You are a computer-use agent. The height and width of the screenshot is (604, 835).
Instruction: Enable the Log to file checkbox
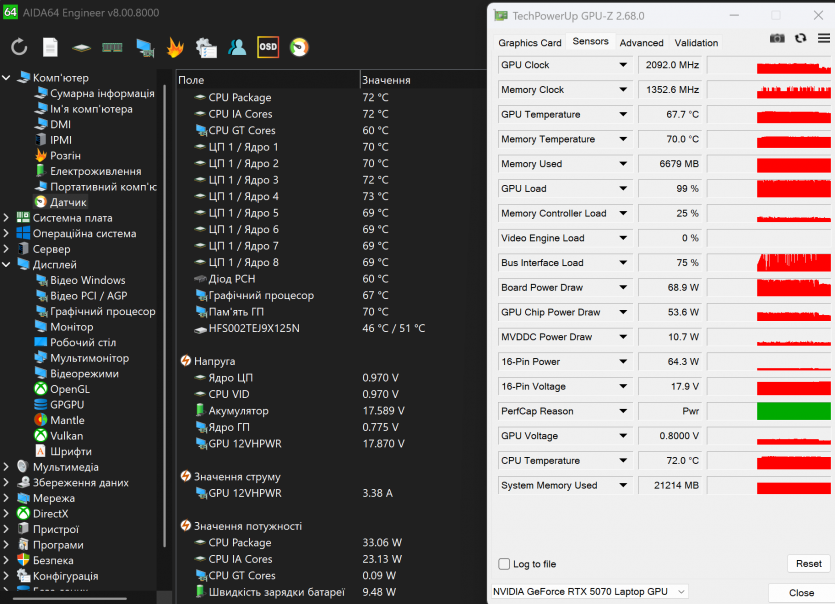tap(505, 564)
